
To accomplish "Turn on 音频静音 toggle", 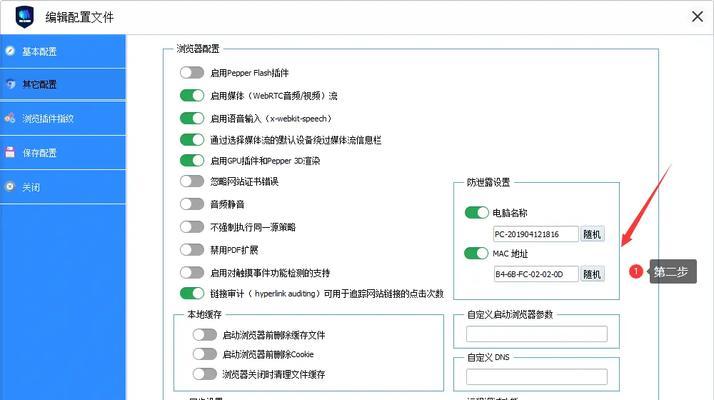I will tap(192, 204).
